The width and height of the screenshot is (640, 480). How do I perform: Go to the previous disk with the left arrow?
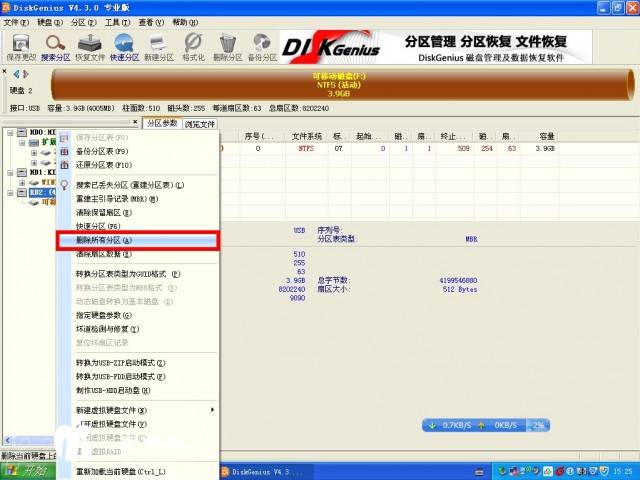(x=15, y=74)
